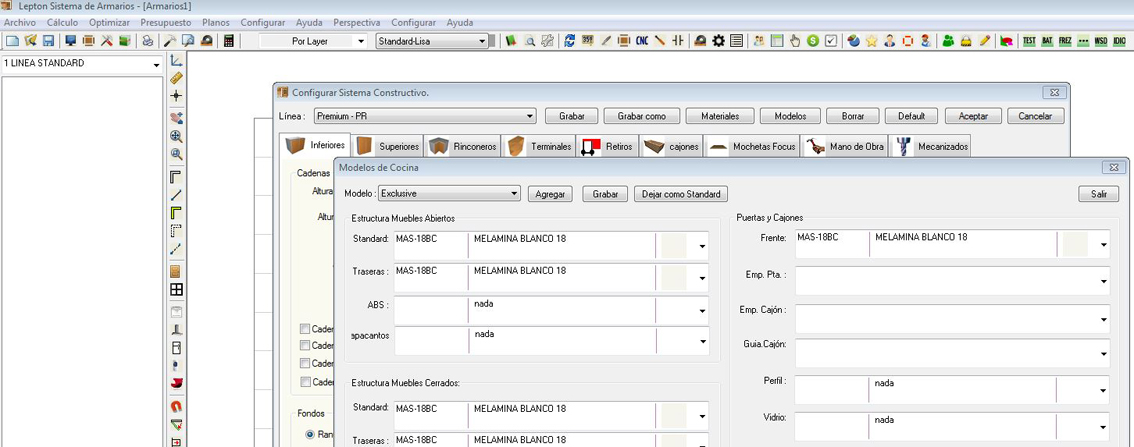Screen dimensions: 1134x447
Task: Switch to the Superiores tab
Action: click(388, 146)
